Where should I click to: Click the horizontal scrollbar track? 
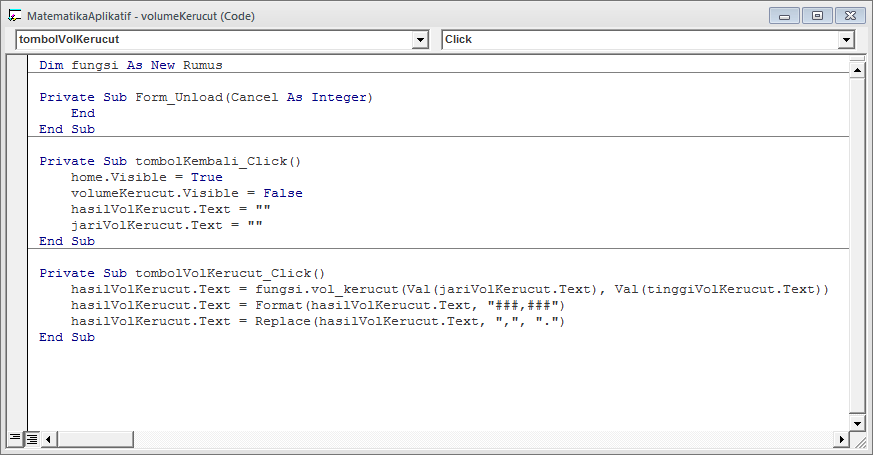450,438
